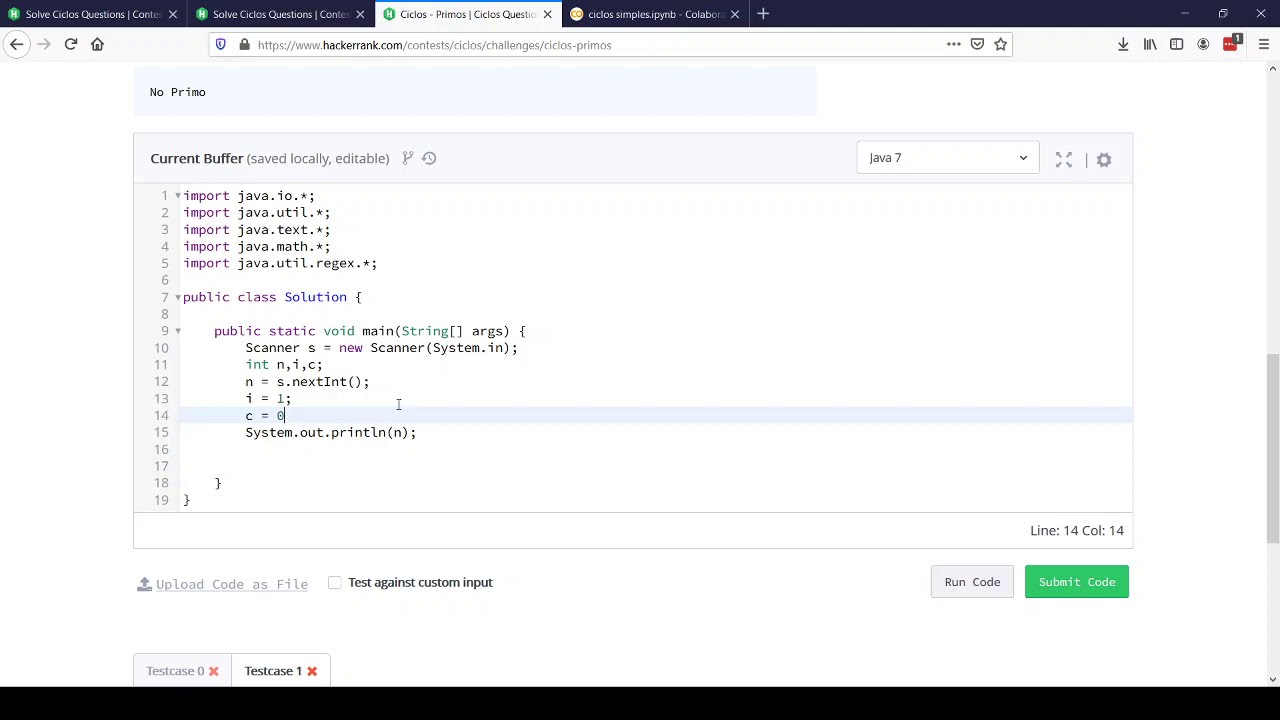1280x720 pixels.
Task: Click the n = s.nextInt(); line
Action: pyautogui.click(x=307, y=382)
